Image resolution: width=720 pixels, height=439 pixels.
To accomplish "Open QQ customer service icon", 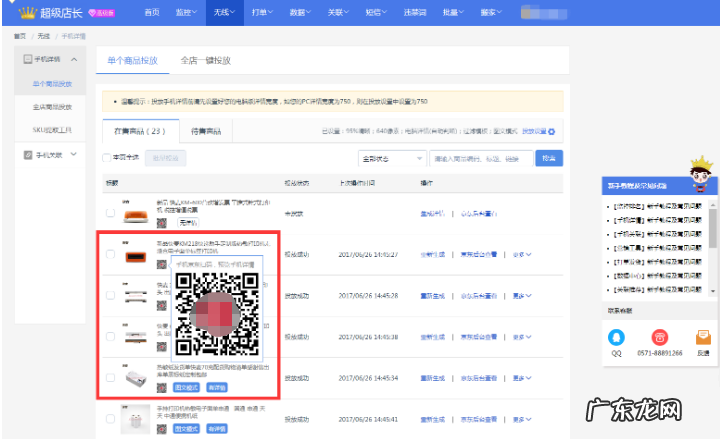I will (x=616, y=338).
